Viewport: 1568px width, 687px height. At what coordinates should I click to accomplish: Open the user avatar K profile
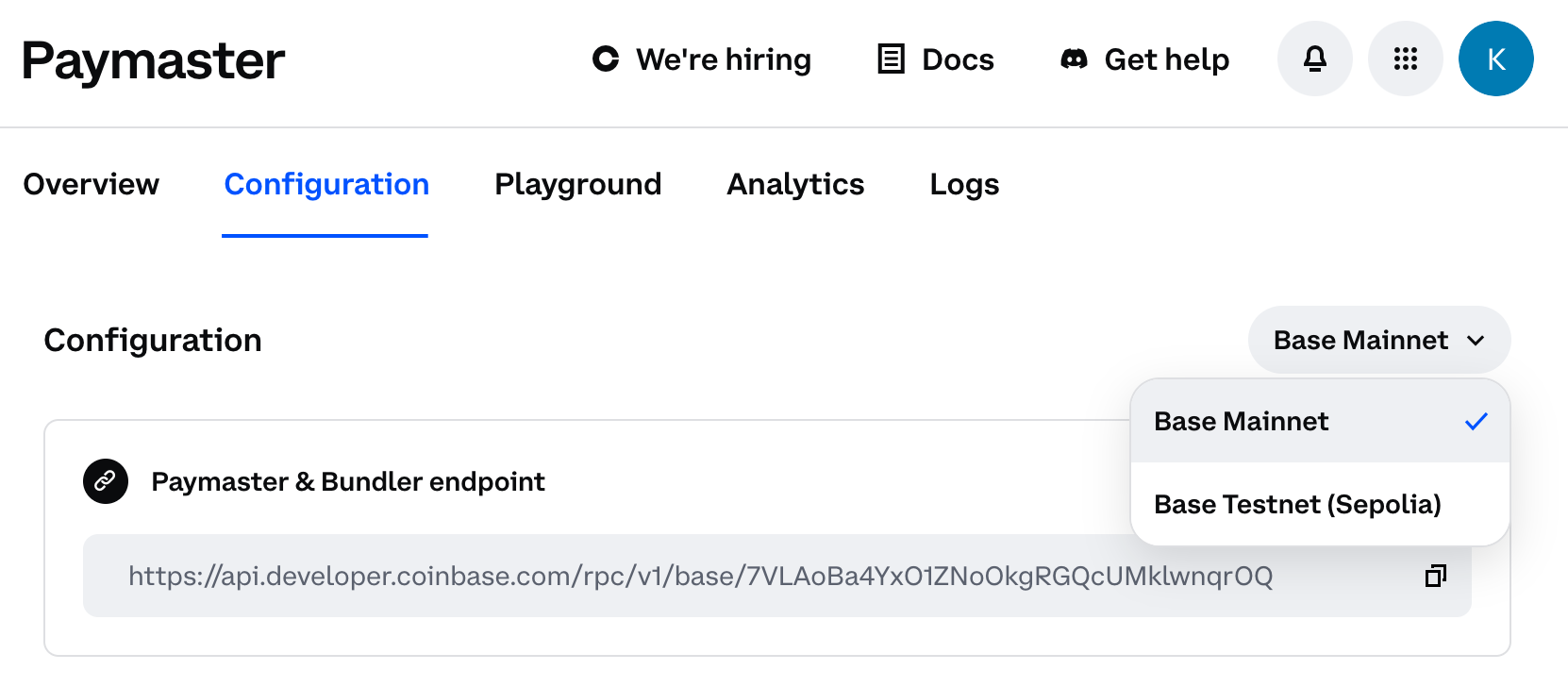1496,59
